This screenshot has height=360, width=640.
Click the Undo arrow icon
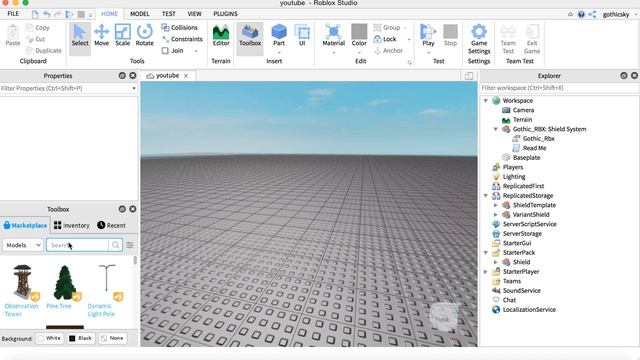tap(47, 14)
